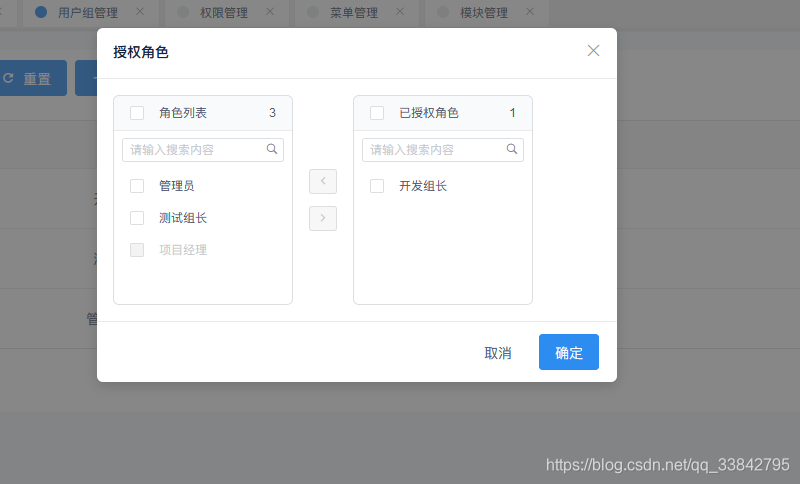Close the 权限管理 tab
The width and height of the screenshot is (800, 484).
coord(270,11)
